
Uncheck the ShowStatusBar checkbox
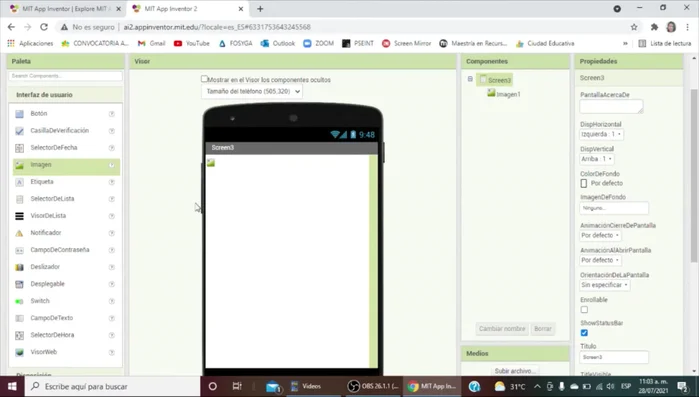(584, 333)
